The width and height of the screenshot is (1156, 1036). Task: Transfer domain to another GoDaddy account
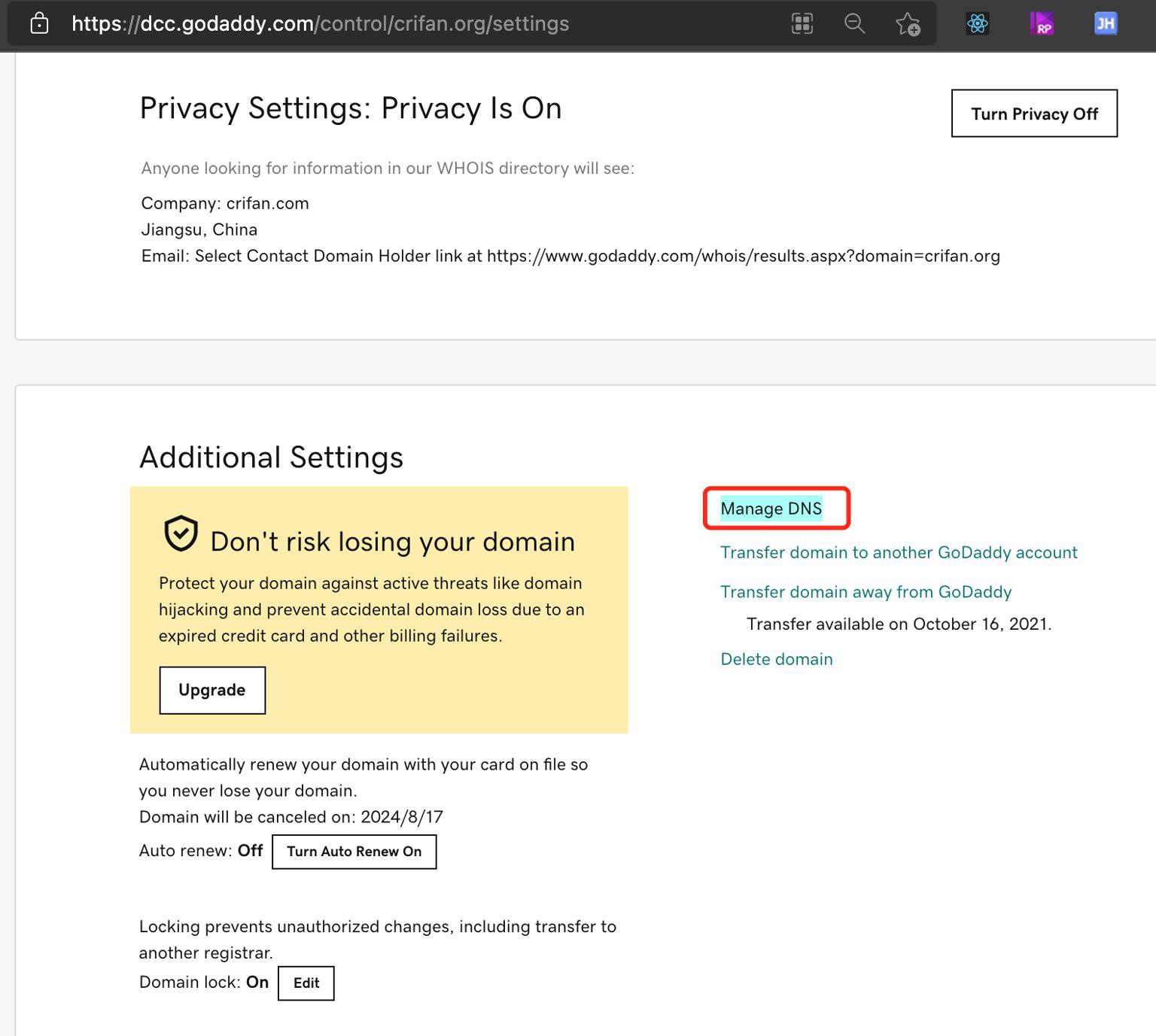(x=899, y=552)
